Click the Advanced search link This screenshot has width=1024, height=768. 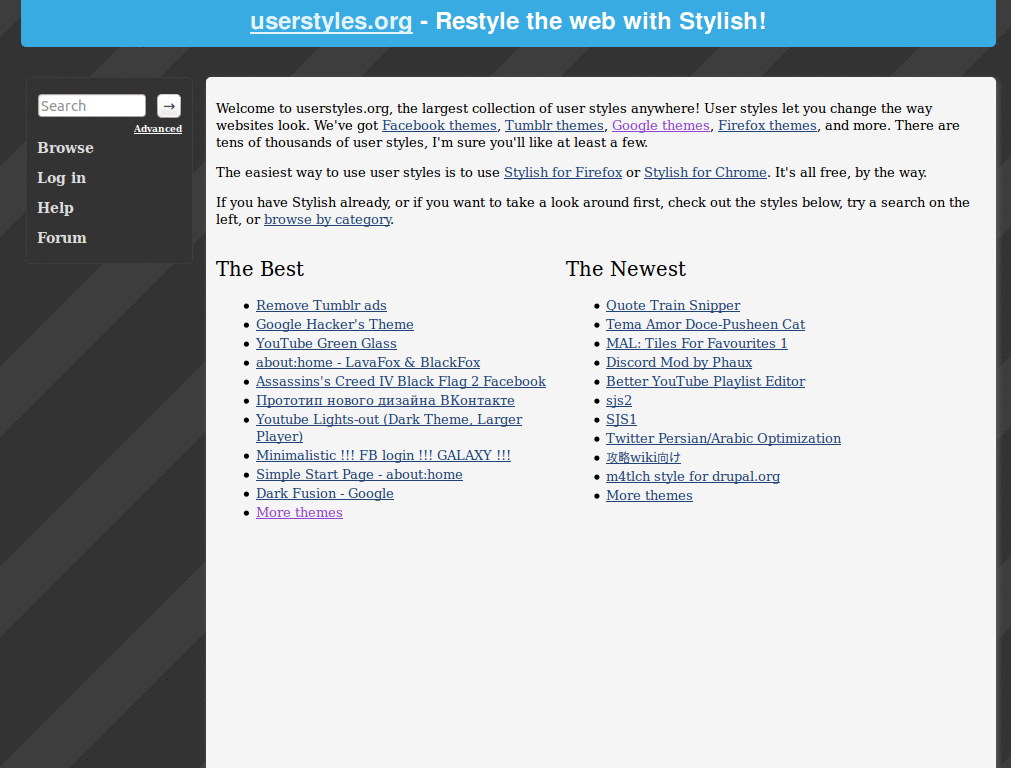[x=157, y=128]
